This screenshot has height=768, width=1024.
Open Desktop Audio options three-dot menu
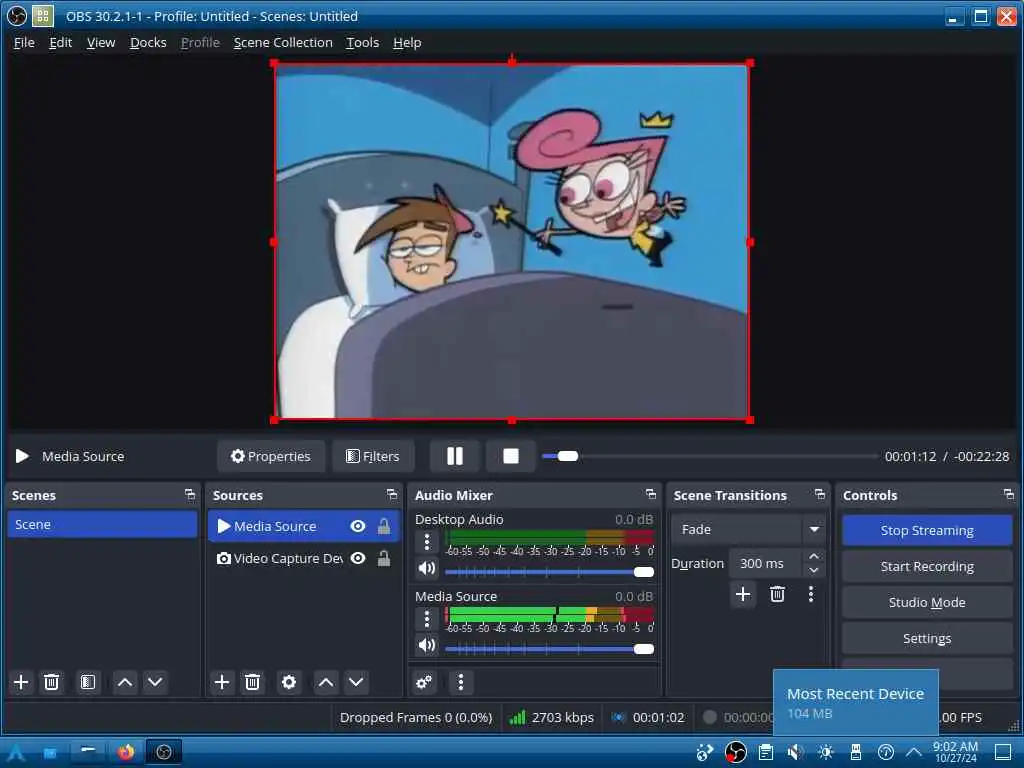(x=426, y=541)
